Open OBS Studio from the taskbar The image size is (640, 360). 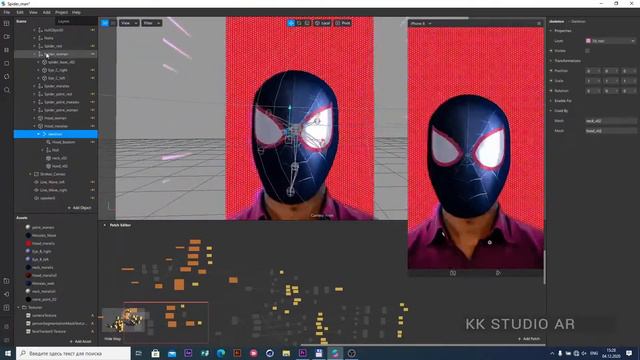click(x=351, y=353)
